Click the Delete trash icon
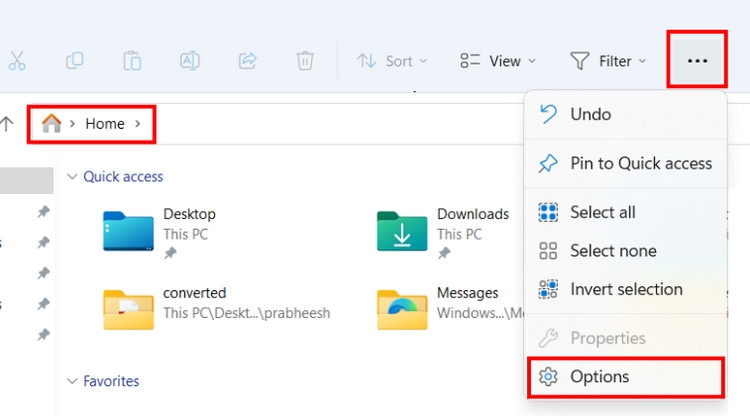750x416 pixels. [x=305, y=61]
